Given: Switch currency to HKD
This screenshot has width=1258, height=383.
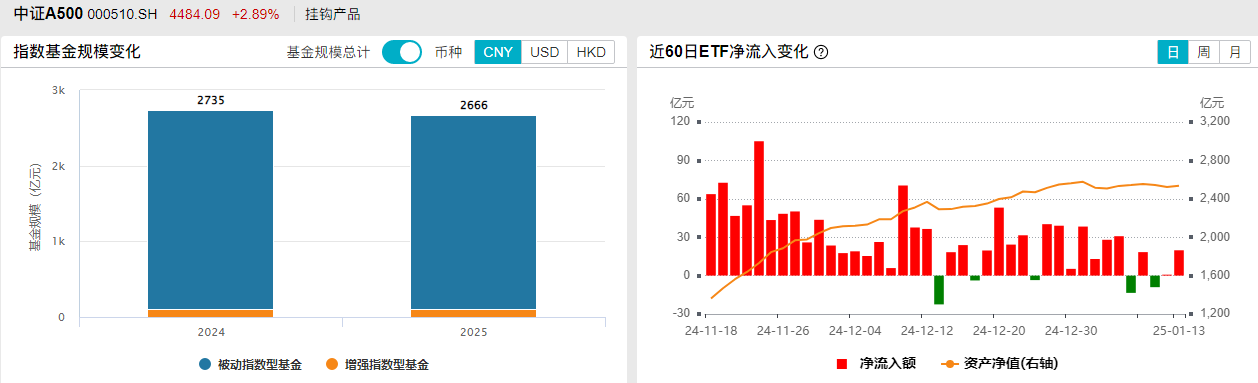Looking at the screenshot, I should pos(591,52).
